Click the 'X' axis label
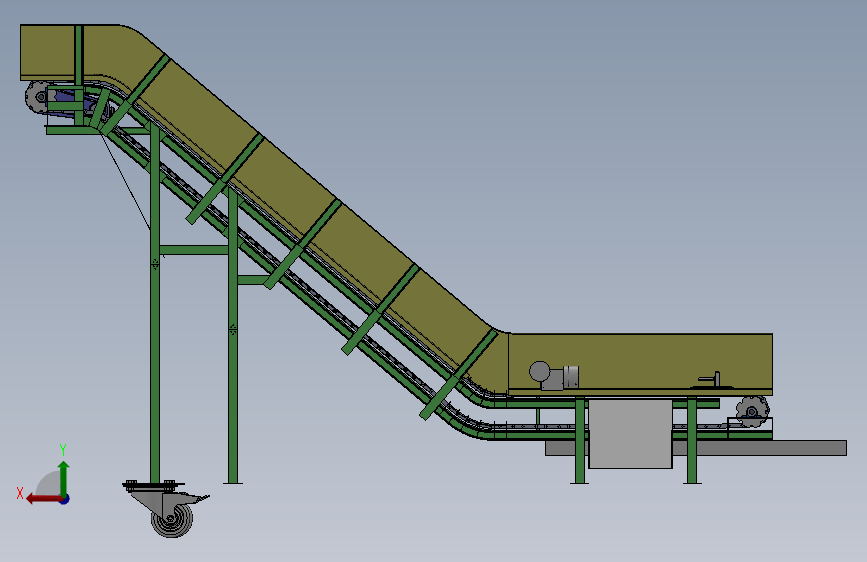This screenshot has height=562, width=867. coord(20,493)
